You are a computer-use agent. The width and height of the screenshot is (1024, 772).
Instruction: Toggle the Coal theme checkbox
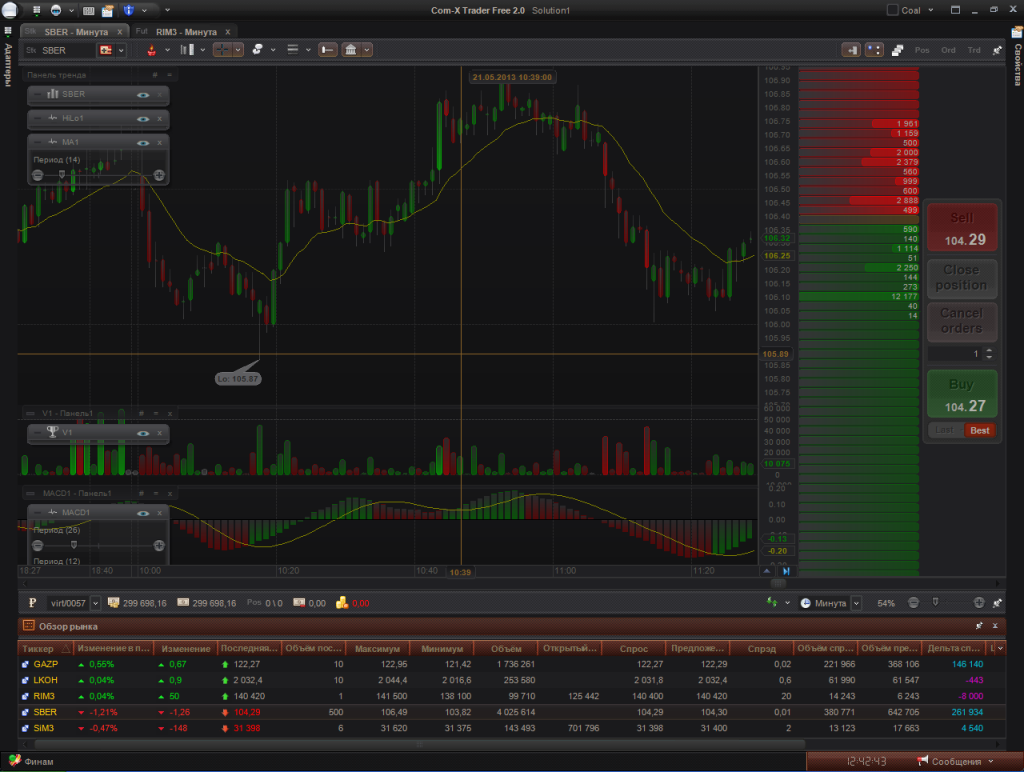tap(893, 10)
